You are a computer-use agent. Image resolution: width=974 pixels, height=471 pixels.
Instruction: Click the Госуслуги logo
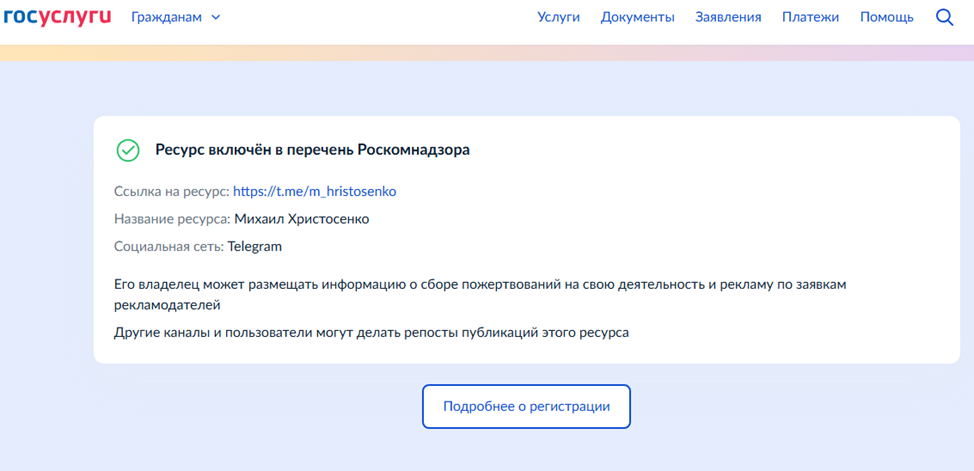[57, 16]
